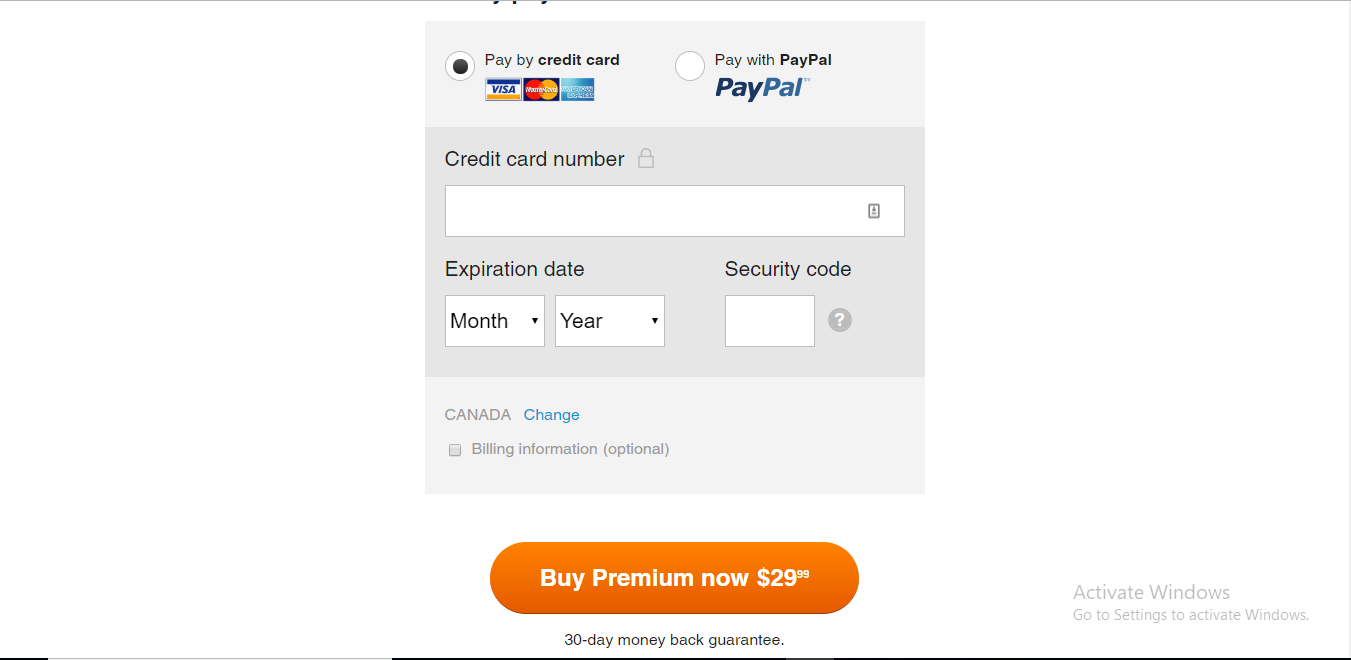Viewport: 1351px width, 660px height.
Task: Click the Visa card logo
Action: click(503, 90)
